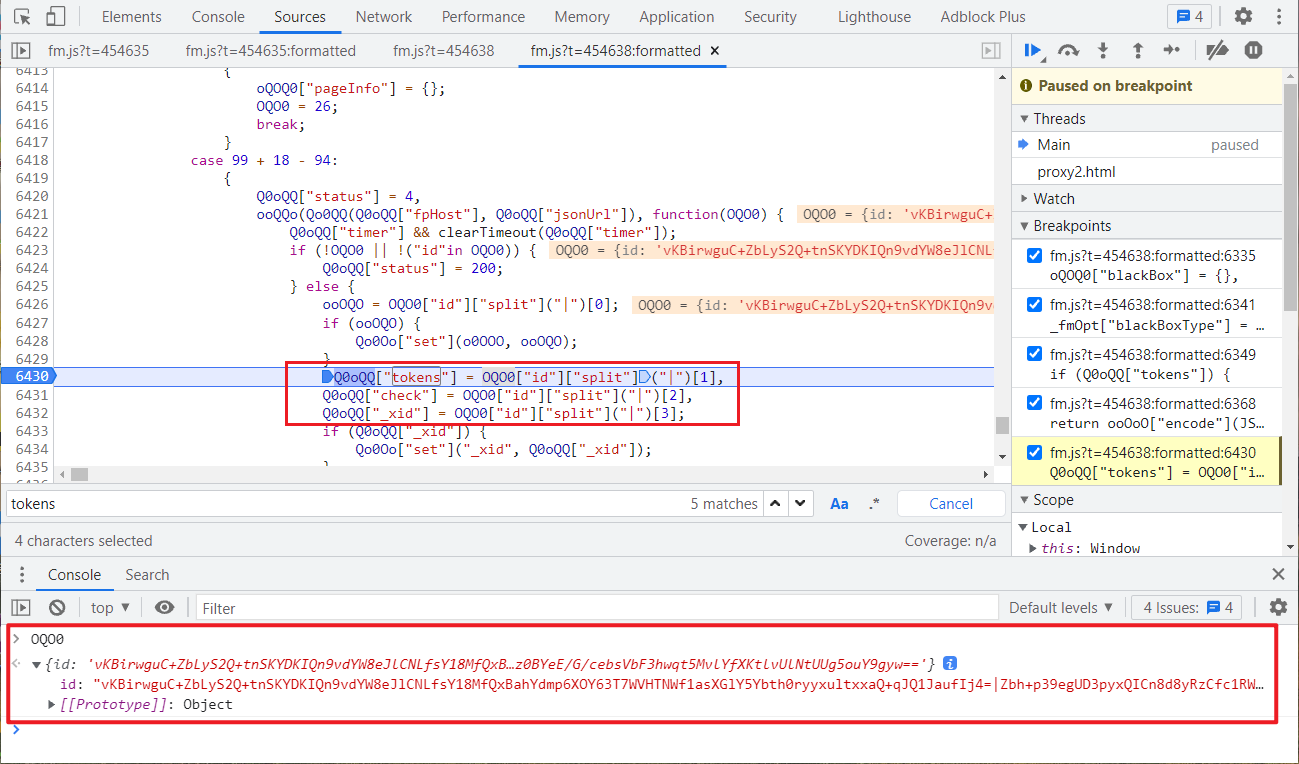This screenshot has height=764, width=1299.
Task: Open the Default levels dropdown
Action: (x=1061, y=607)
